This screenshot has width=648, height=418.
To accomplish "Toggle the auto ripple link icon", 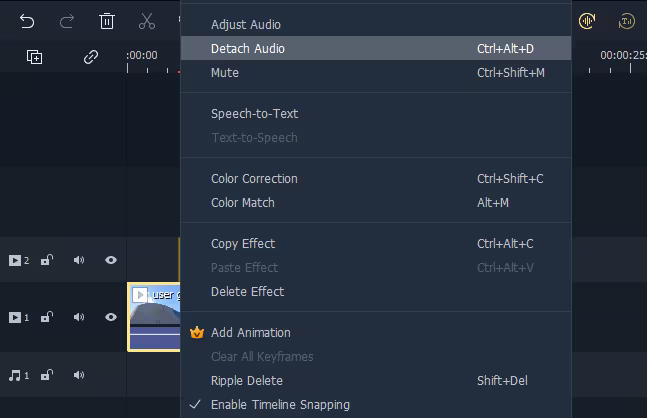I will pyautogui.click(x=91, y=57).
